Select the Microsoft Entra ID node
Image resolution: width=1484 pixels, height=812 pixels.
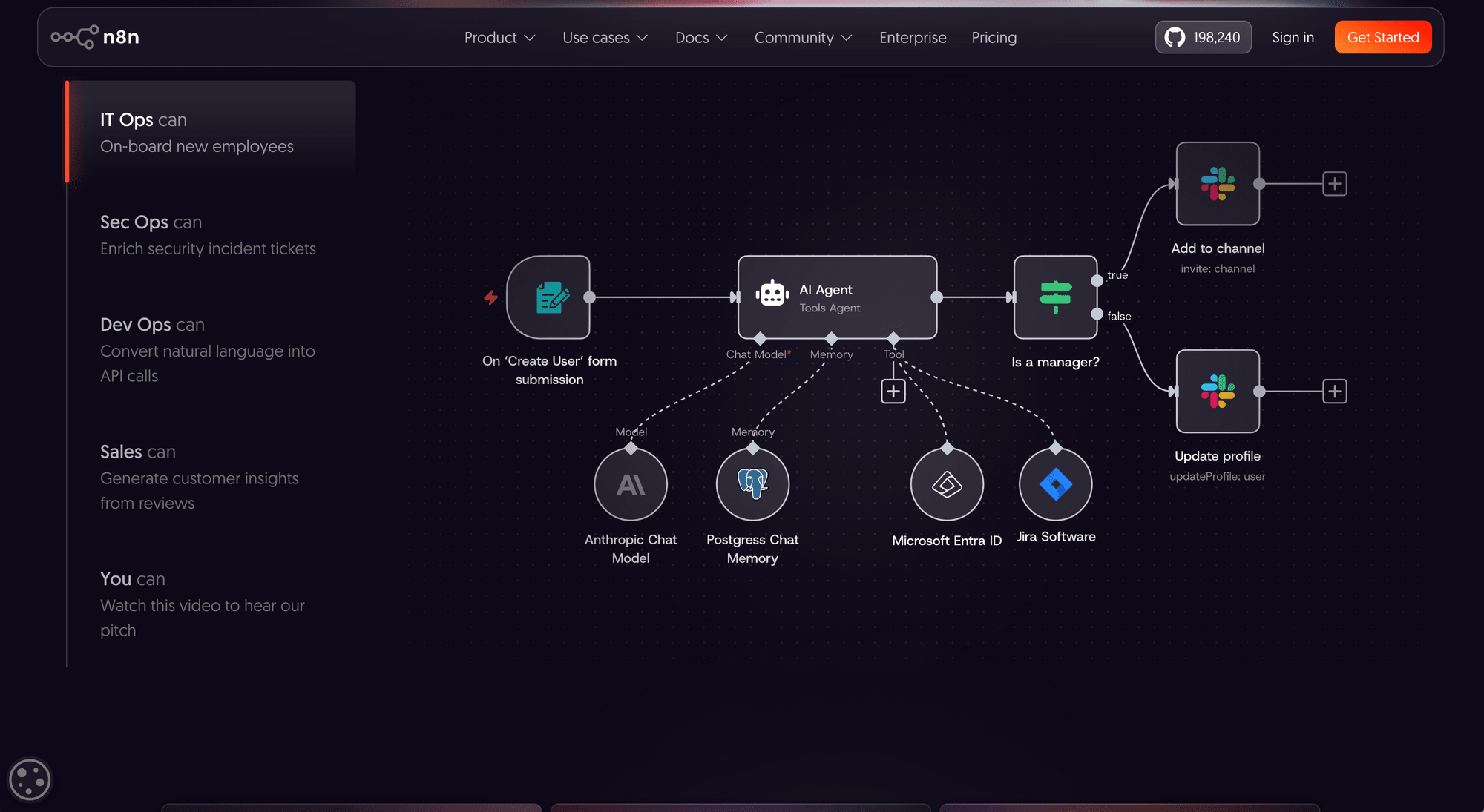point(947,484)
